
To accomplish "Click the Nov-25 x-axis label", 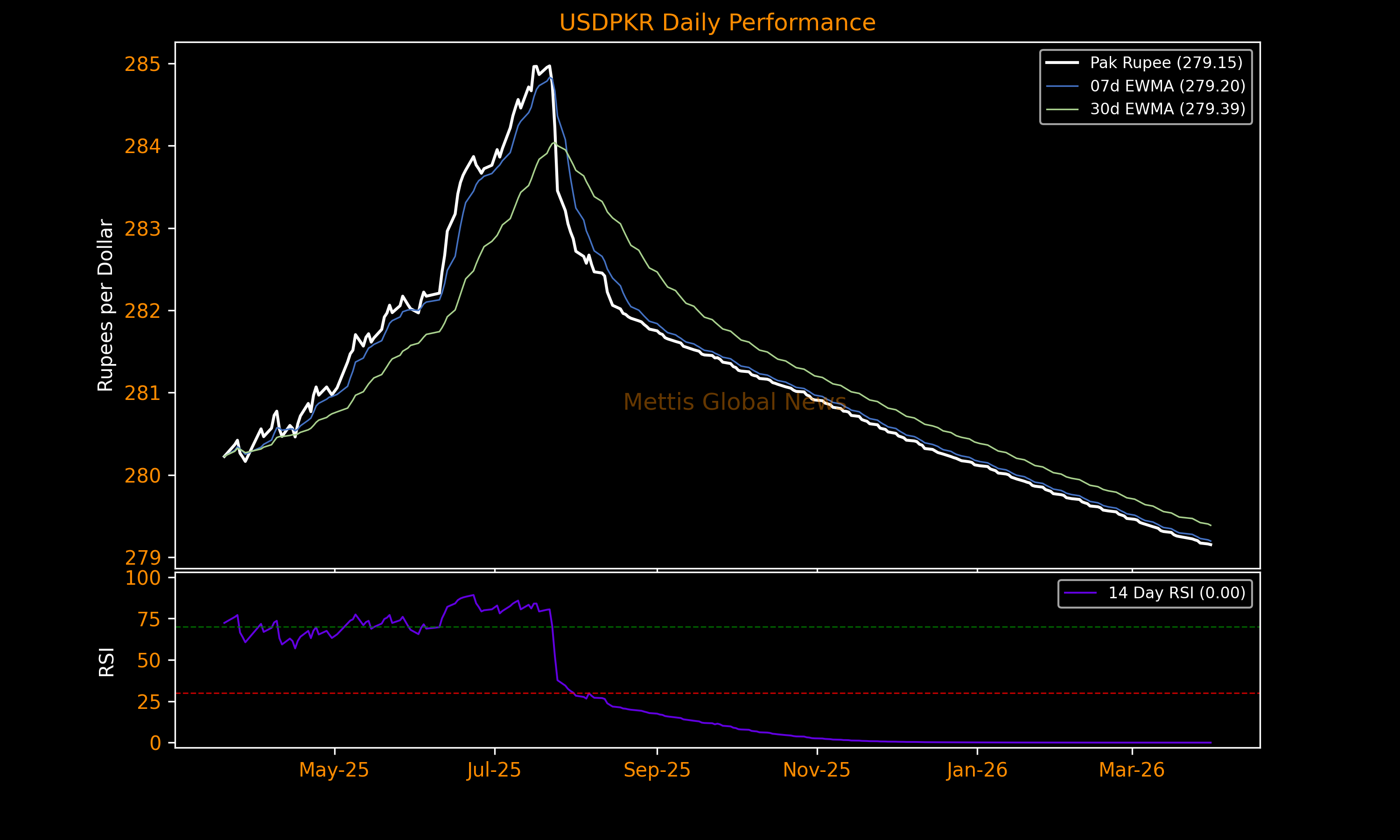I will click(x=817, y=770).
